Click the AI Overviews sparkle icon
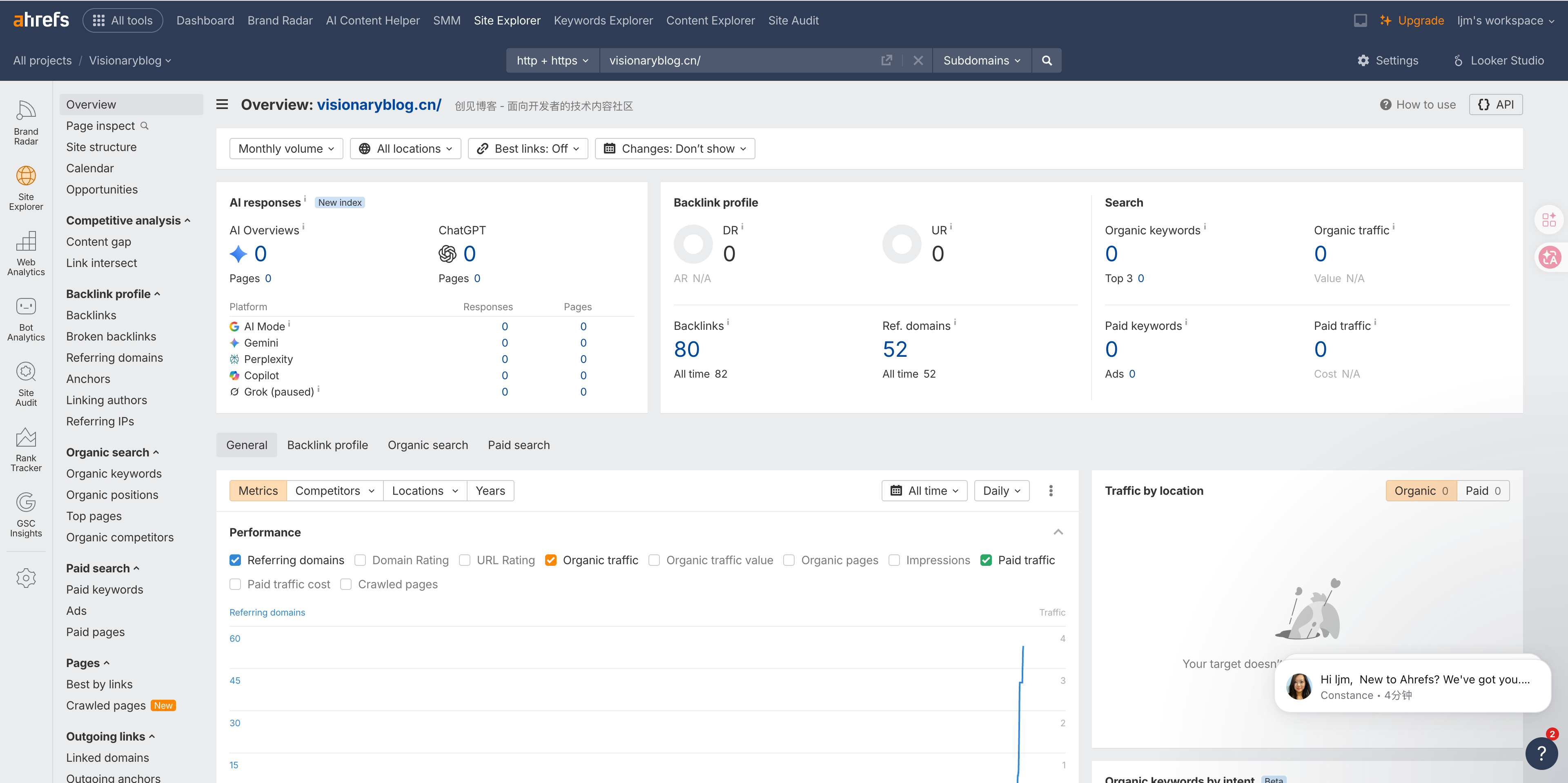 [x=238, y=254]
